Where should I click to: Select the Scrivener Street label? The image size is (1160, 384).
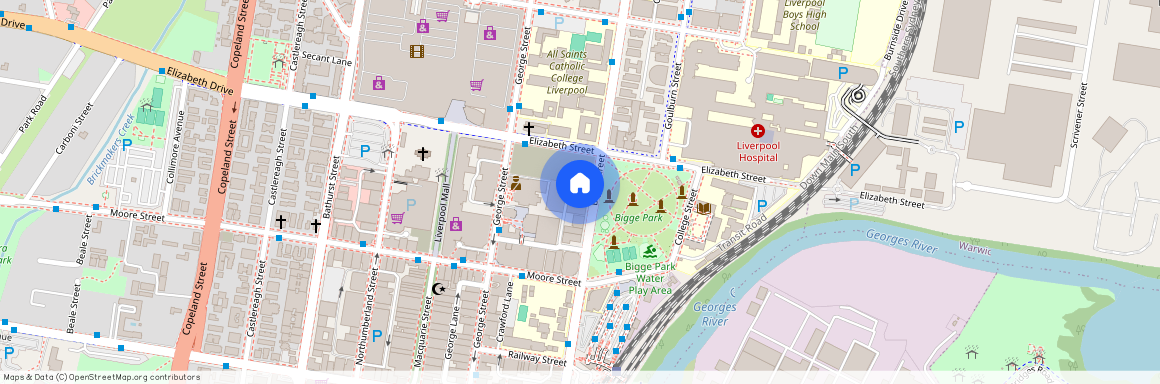(x=1080, y=115)
